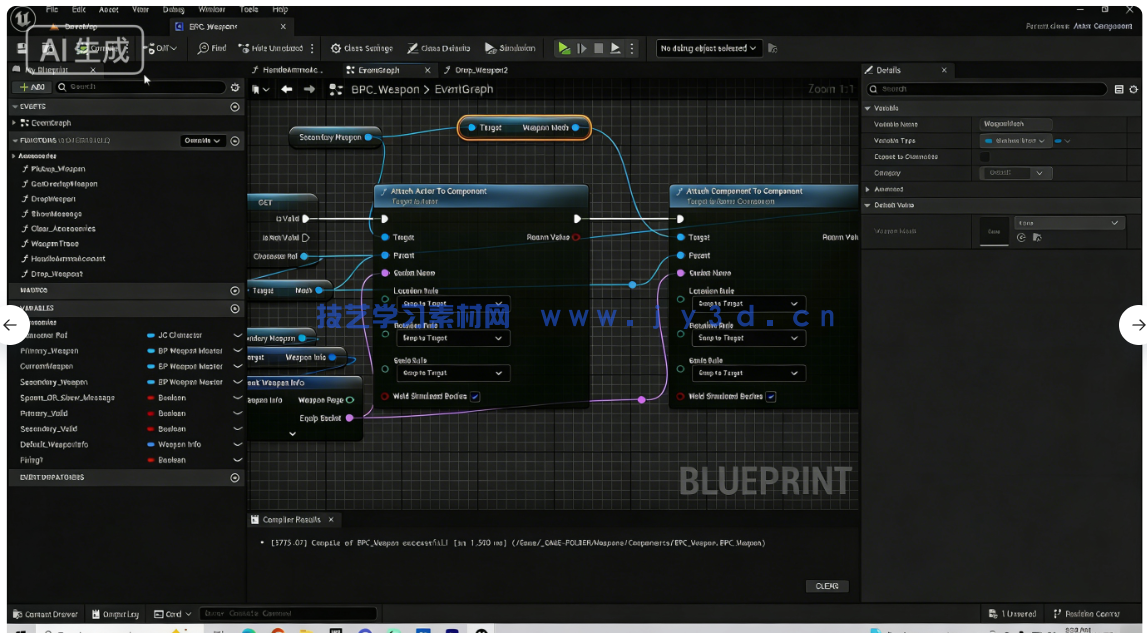The width and height of the screenshot is (1147, 633).
Task: Navigate forward with the graph right arrow
Action: click(x=309, y=90)
